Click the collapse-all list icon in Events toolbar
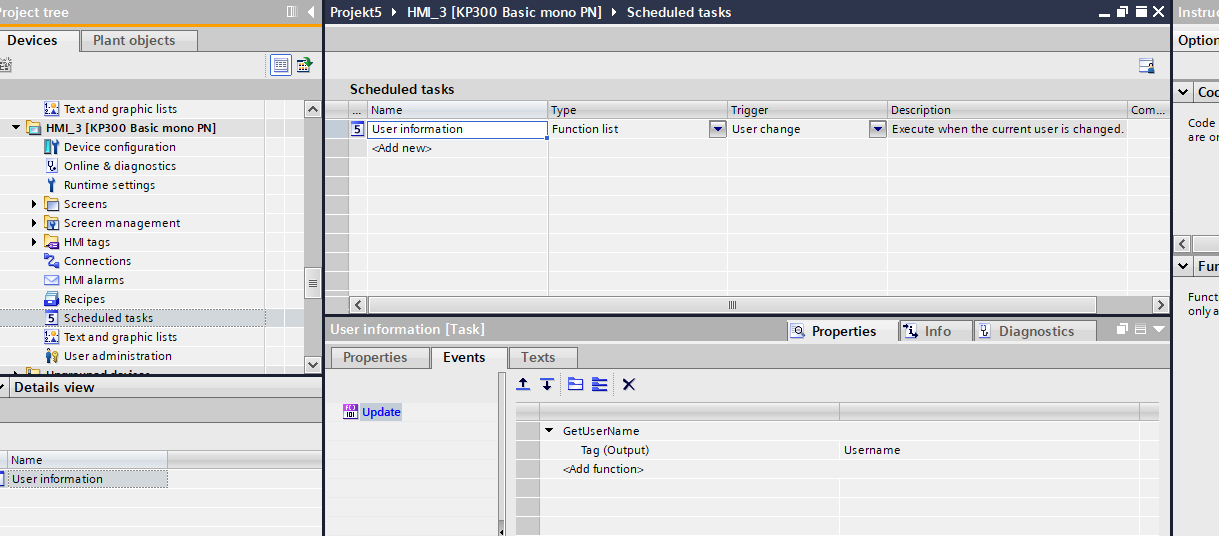 575,384
